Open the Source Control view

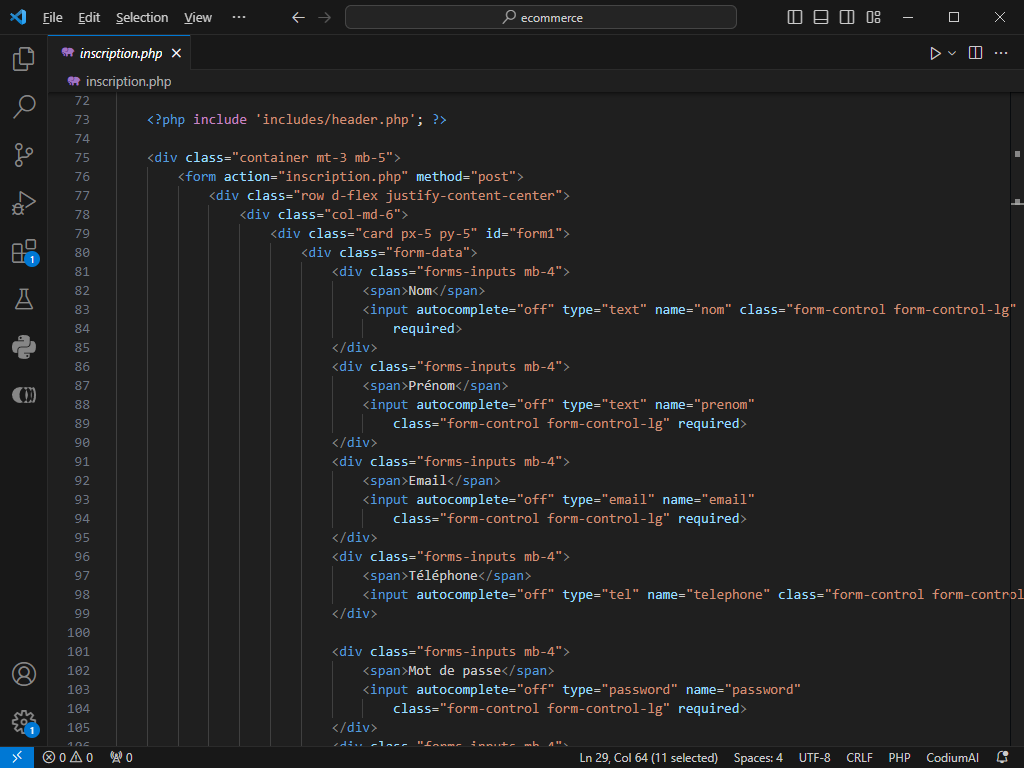point(24,155)
